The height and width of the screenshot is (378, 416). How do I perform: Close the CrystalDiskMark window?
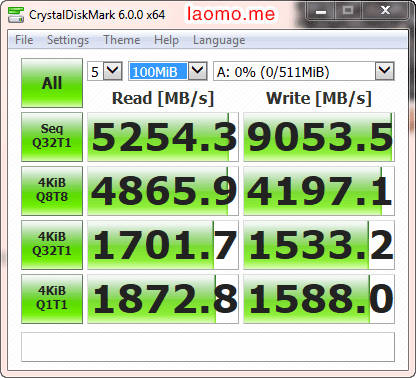385,12
